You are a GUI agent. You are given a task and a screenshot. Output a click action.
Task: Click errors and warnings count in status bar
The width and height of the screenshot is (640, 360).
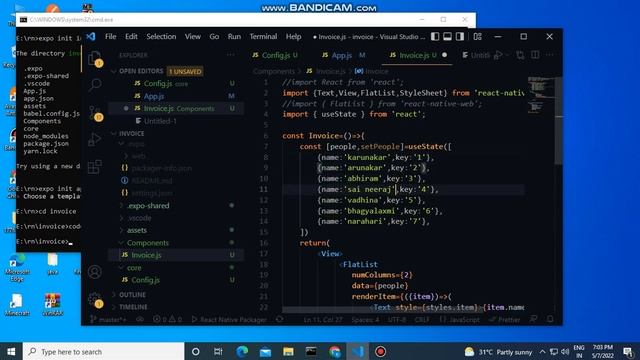click(167, 320)
